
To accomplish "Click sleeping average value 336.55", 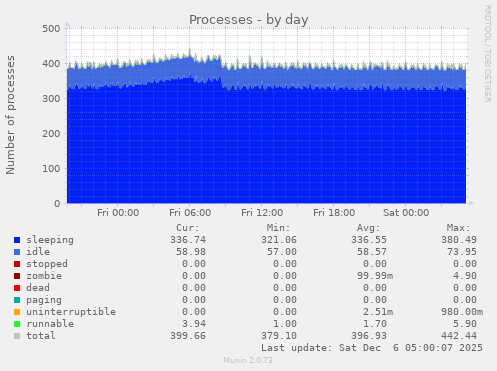I will [x=369, y=240].
